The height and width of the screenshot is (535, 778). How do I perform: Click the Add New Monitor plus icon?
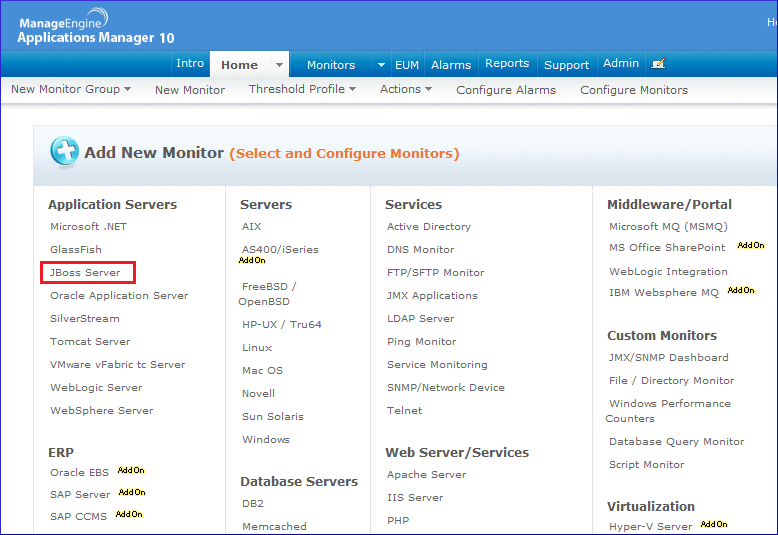(65, 151)
